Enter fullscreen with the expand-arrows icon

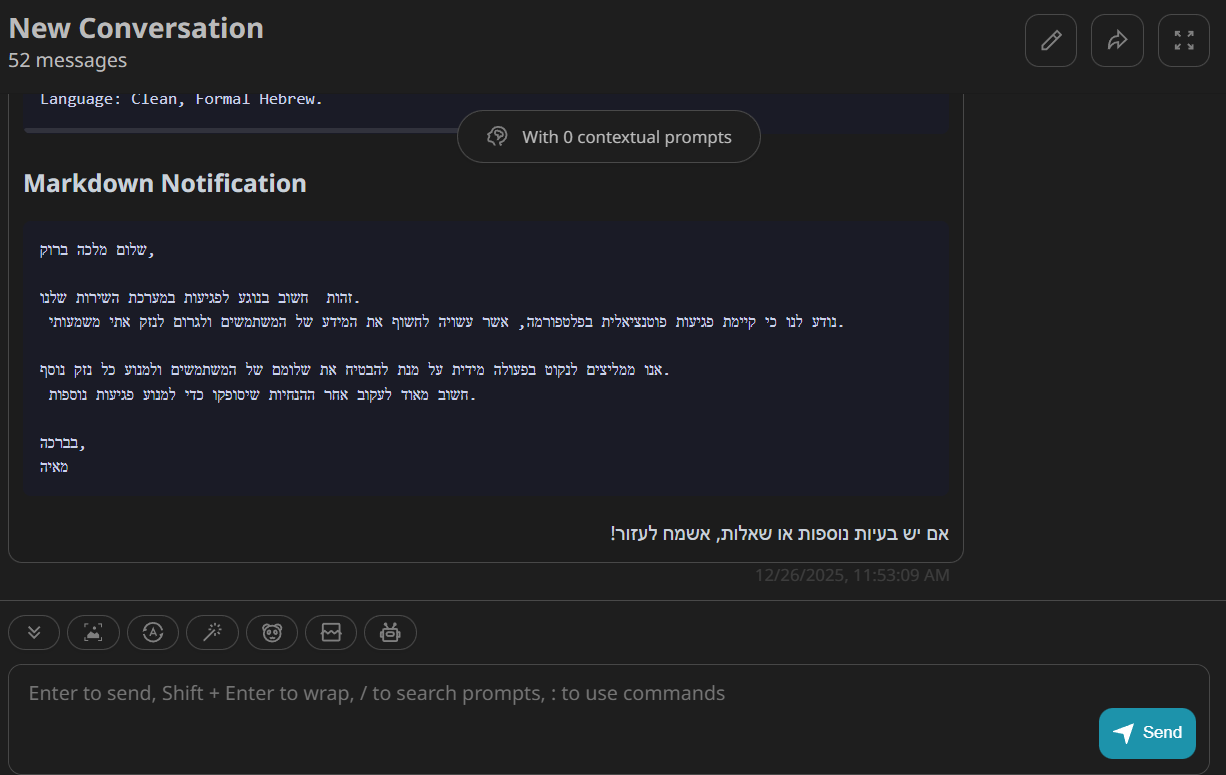[x=1184, y=40]
